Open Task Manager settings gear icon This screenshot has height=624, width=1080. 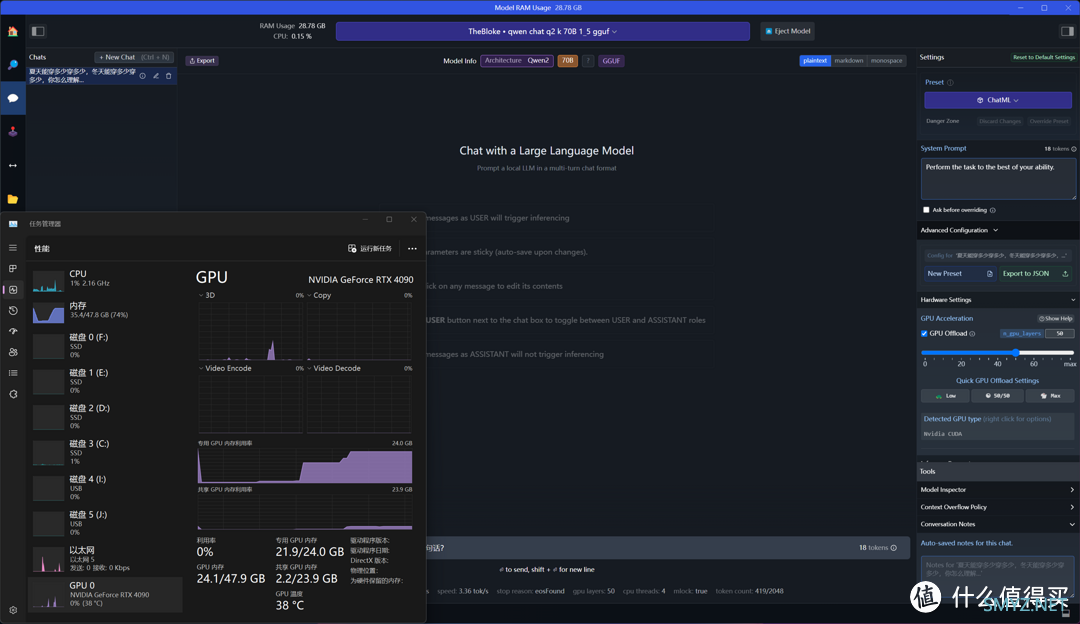click(13, 610)
